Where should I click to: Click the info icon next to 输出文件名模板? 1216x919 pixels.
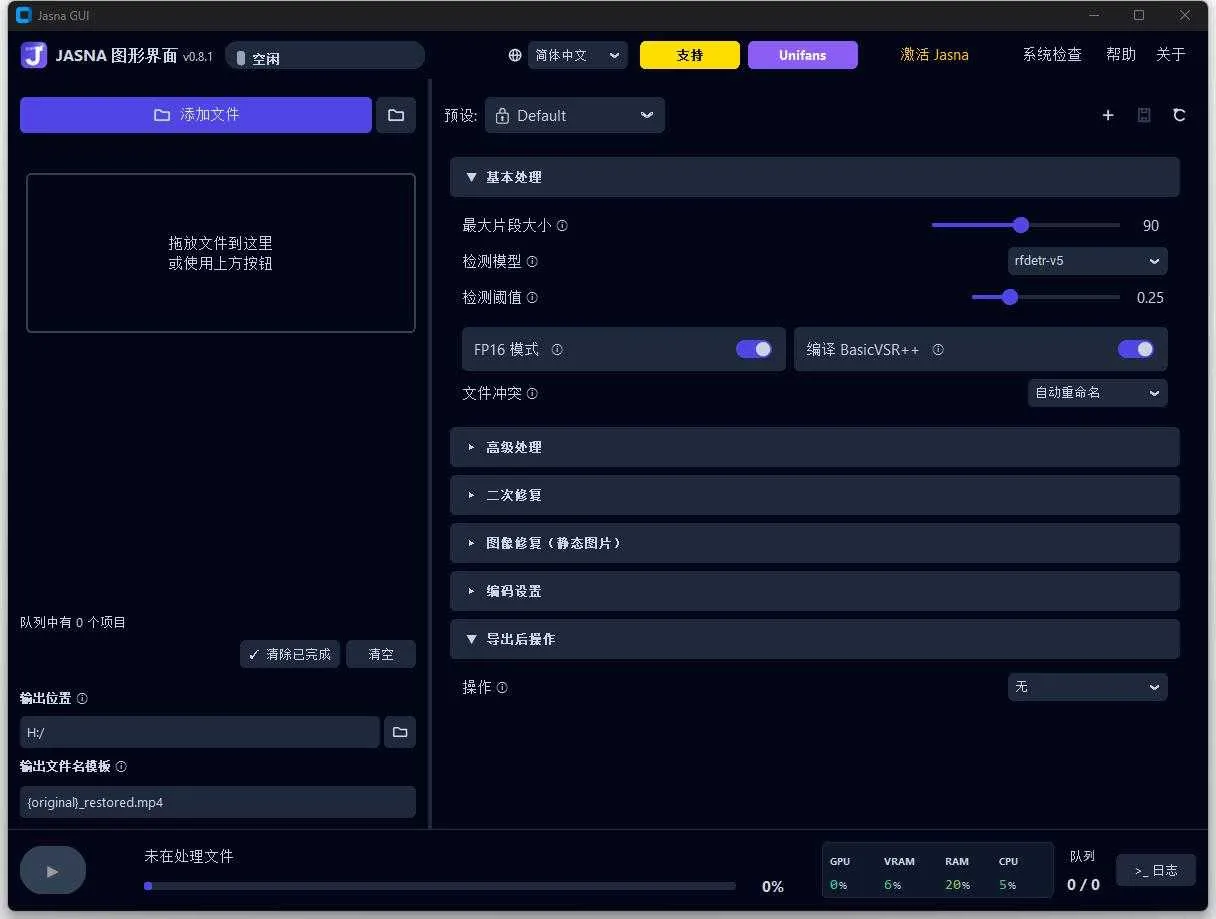pos(121,767)
